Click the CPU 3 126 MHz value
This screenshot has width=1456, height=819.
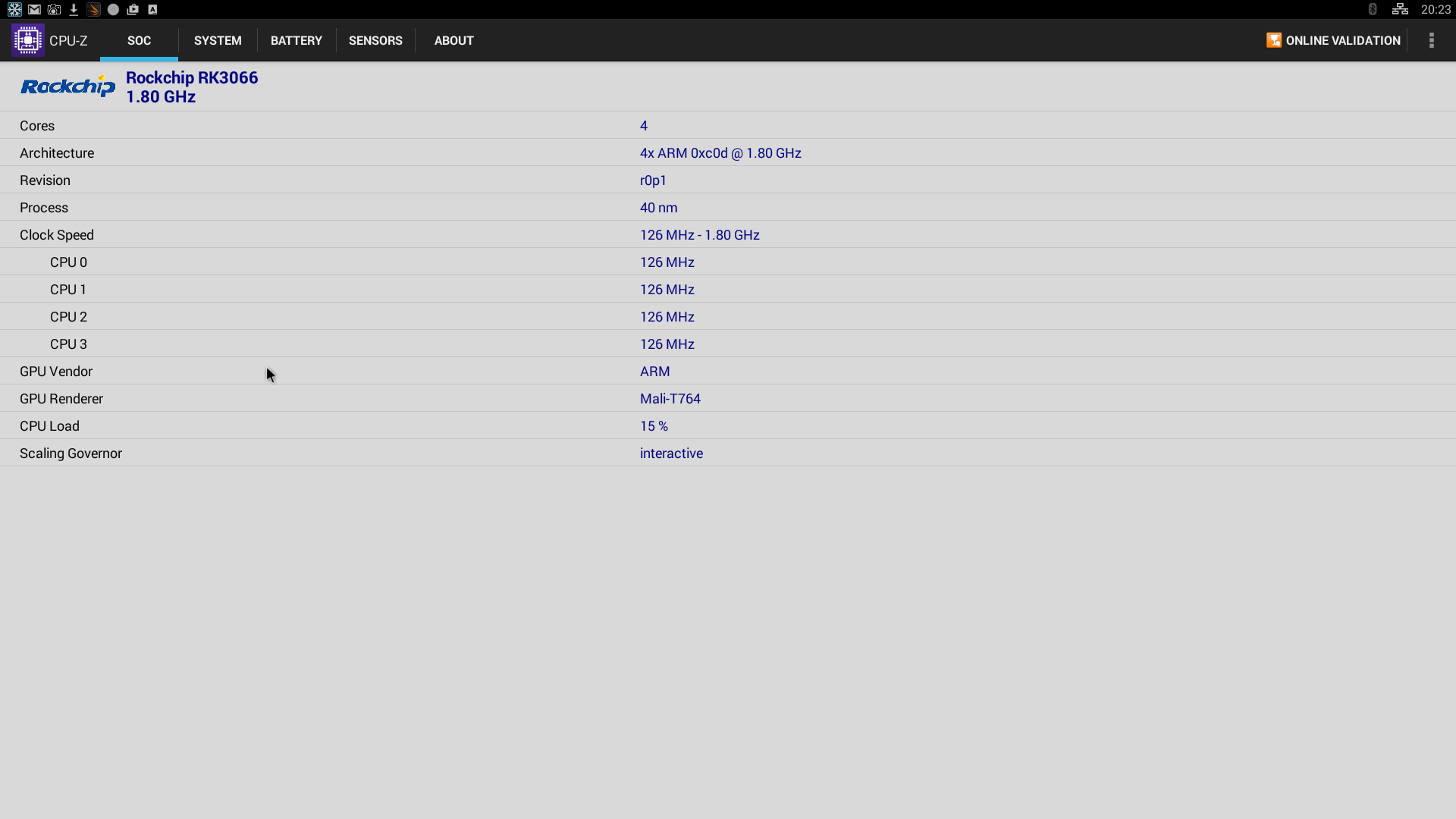pos(667,344)
